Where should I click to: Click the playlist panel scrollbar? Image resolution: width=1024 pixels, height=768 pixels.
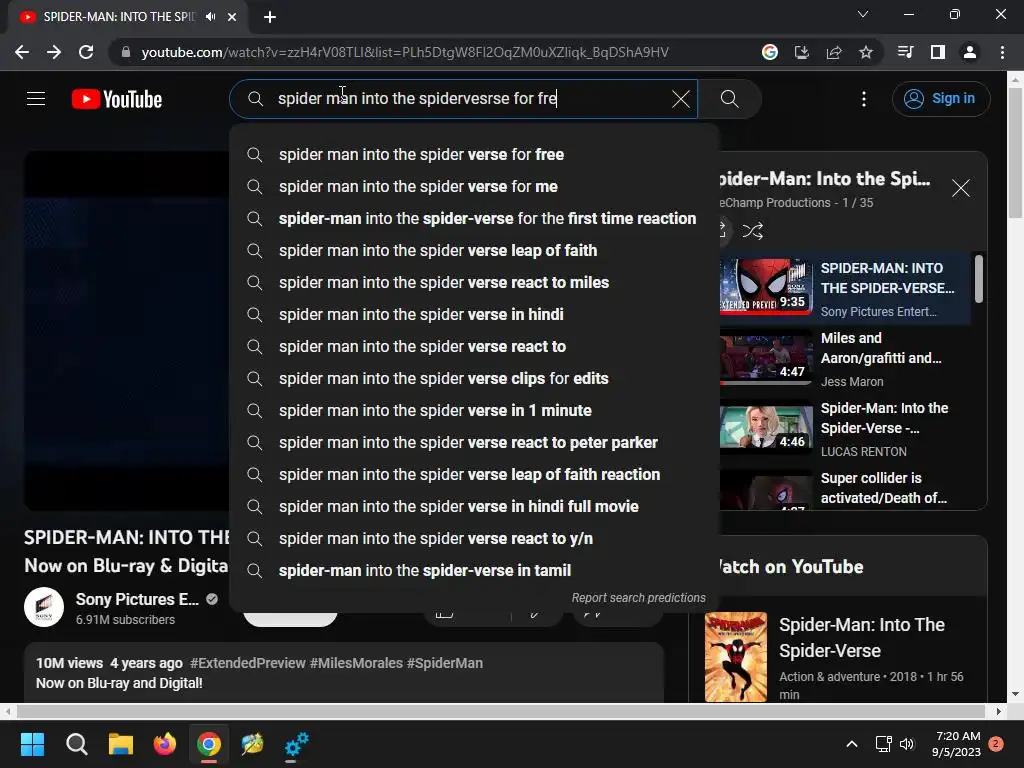pos(978,280)
